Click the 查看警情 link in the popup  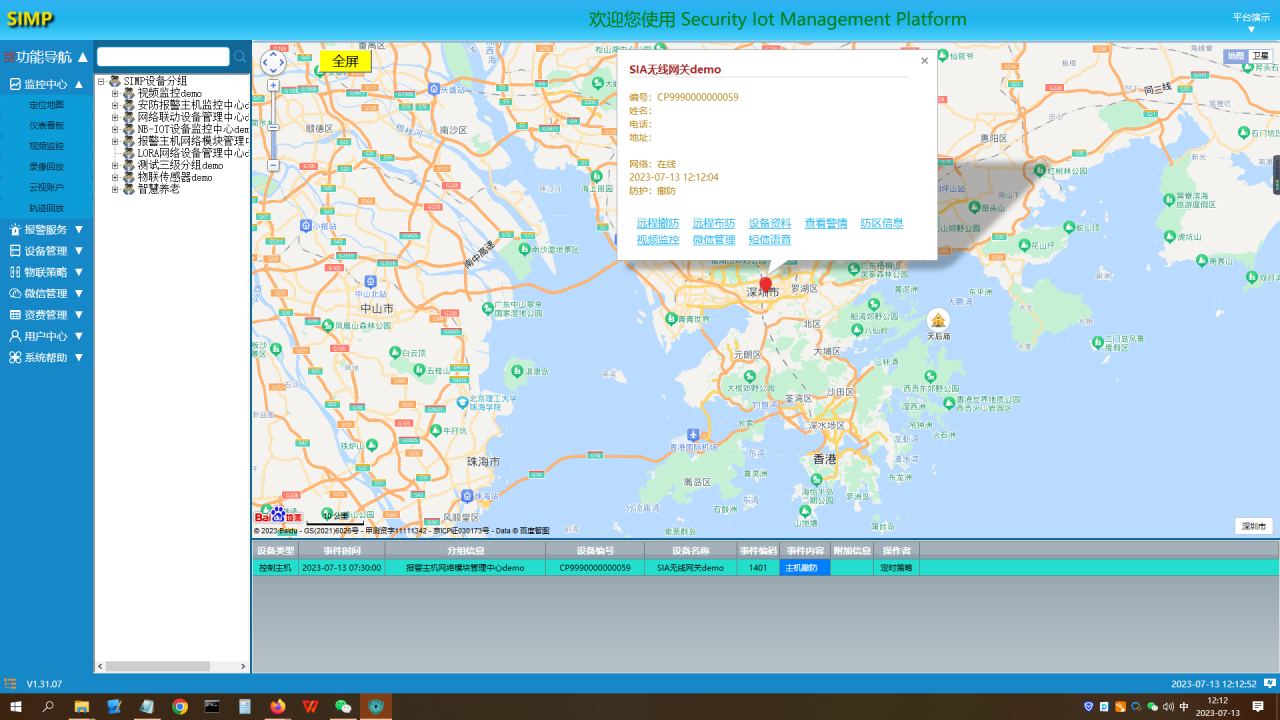tap(825, 223)
